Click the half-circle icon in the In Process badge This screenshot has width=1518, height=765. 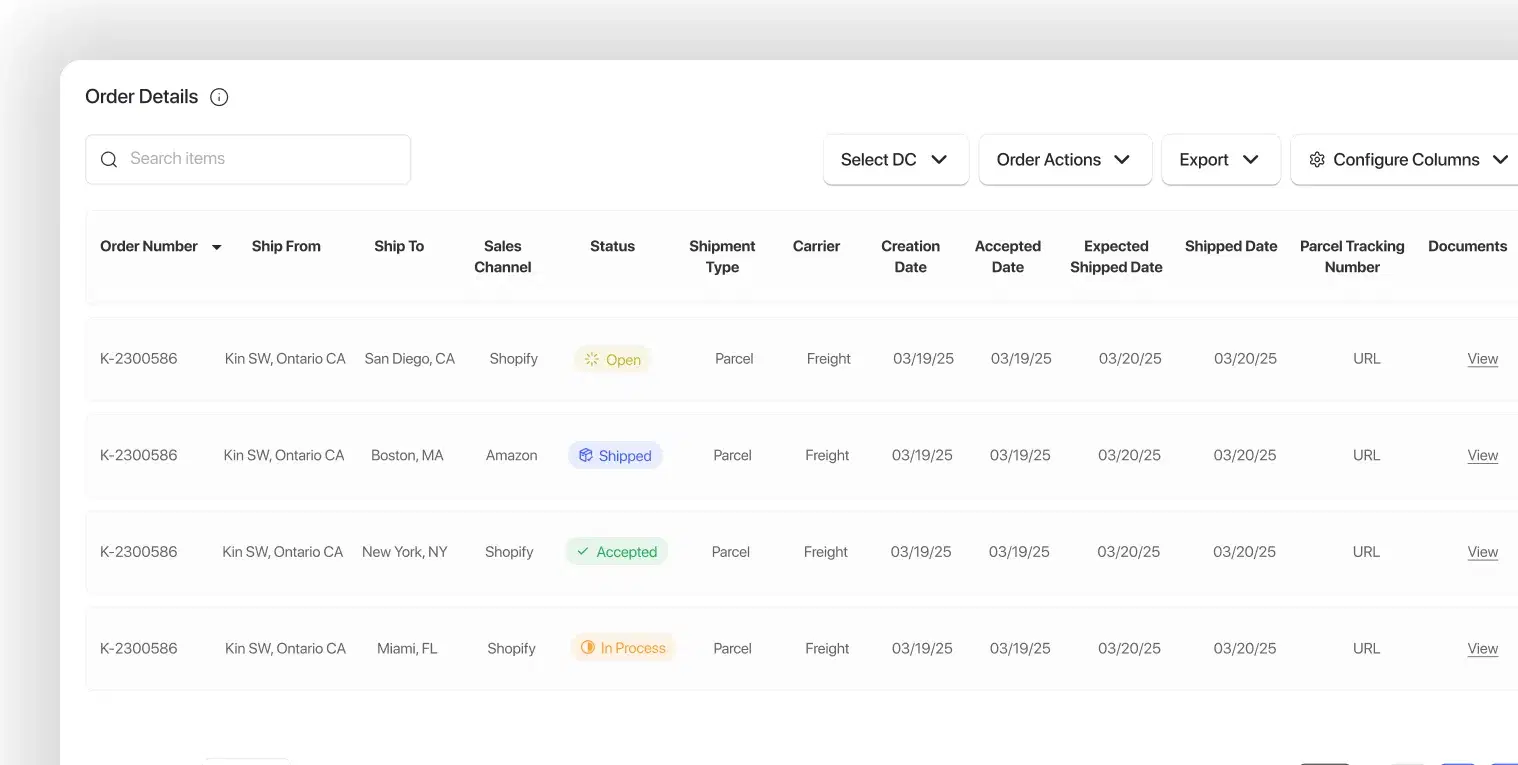[x=587, y=647]
